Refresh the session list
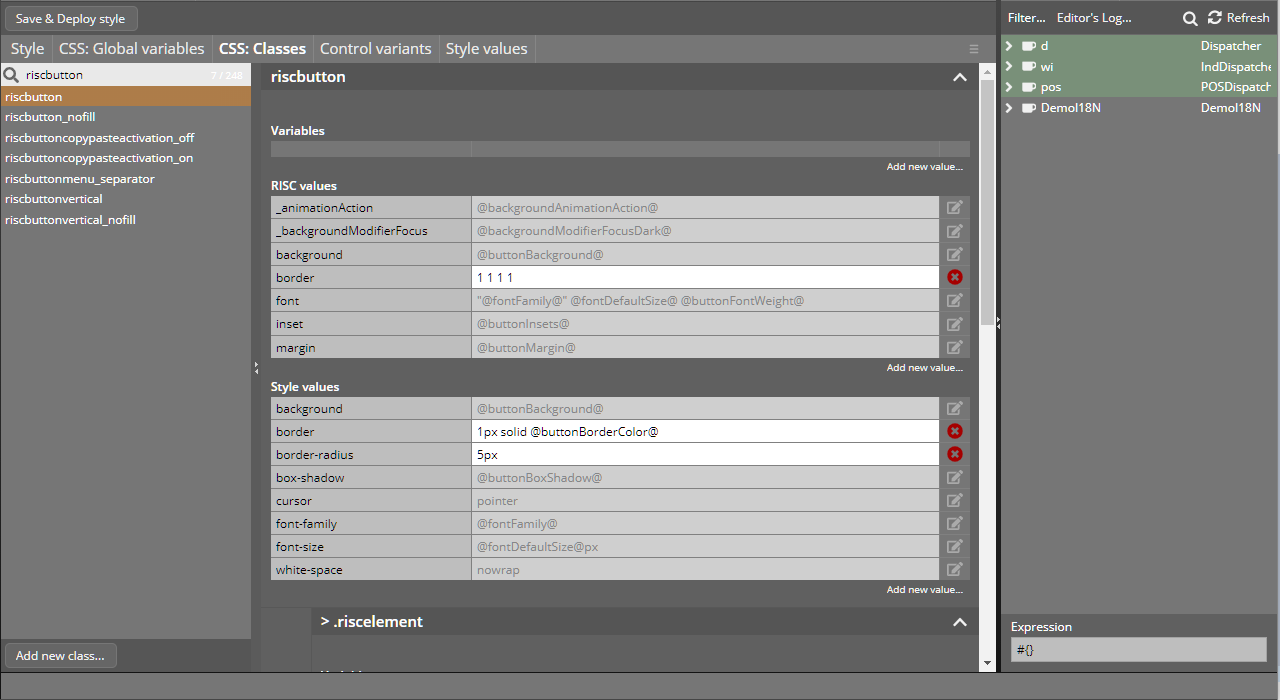Viewport: 1280px width, 700px height. (x=1238, y=18)
